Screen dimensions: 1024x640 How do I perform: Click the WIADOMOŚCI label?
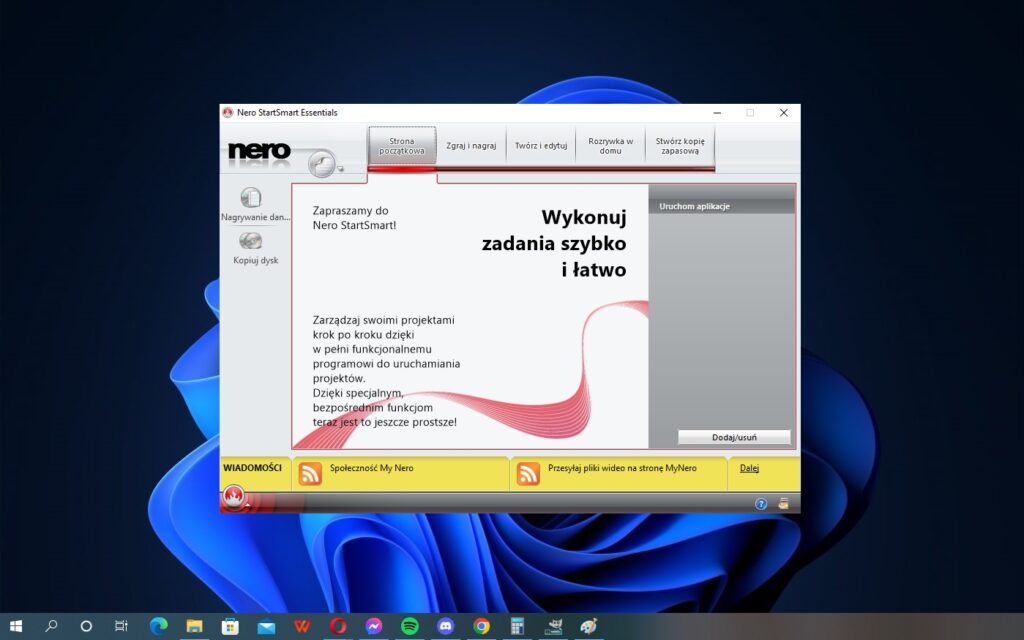click(252, 468)
